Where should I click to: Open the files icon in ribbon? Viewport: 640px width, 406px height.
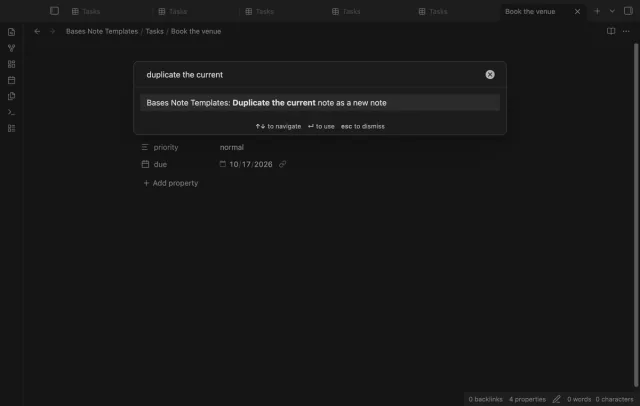pos(11,32)
